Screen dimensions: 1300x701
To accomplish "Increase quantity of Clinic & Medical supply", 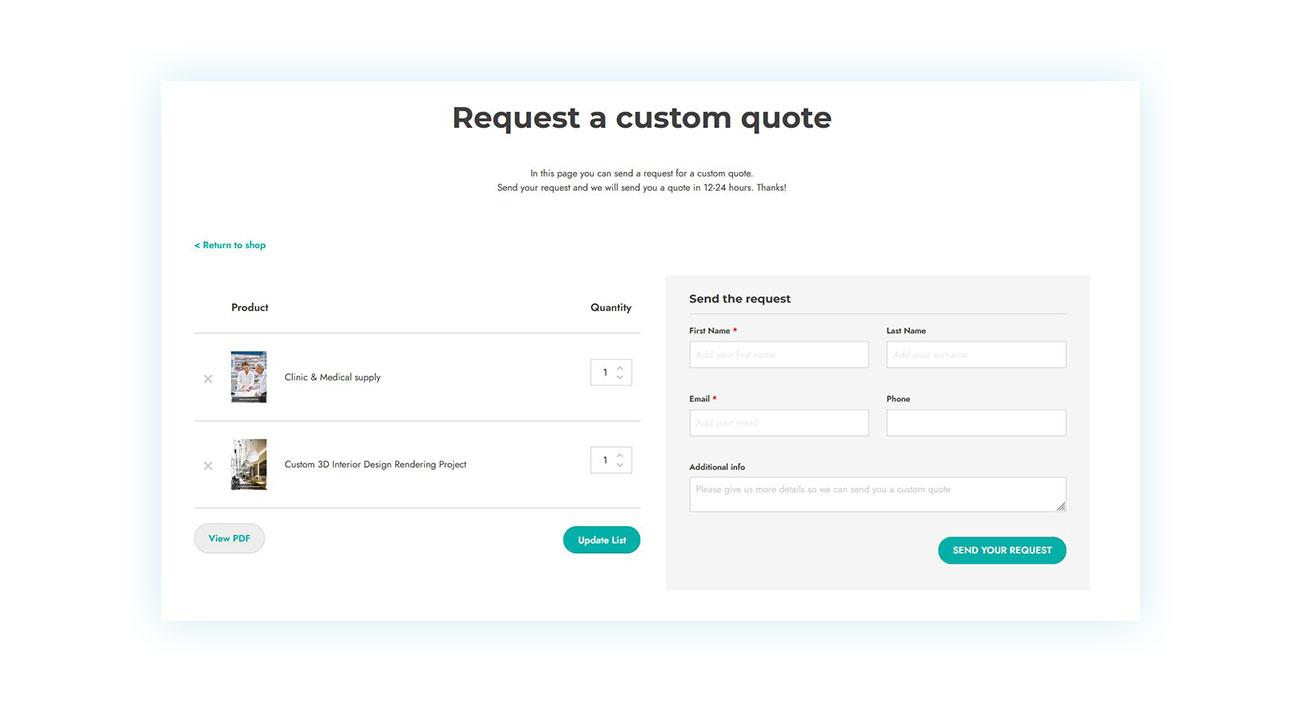I will point(620,368).
